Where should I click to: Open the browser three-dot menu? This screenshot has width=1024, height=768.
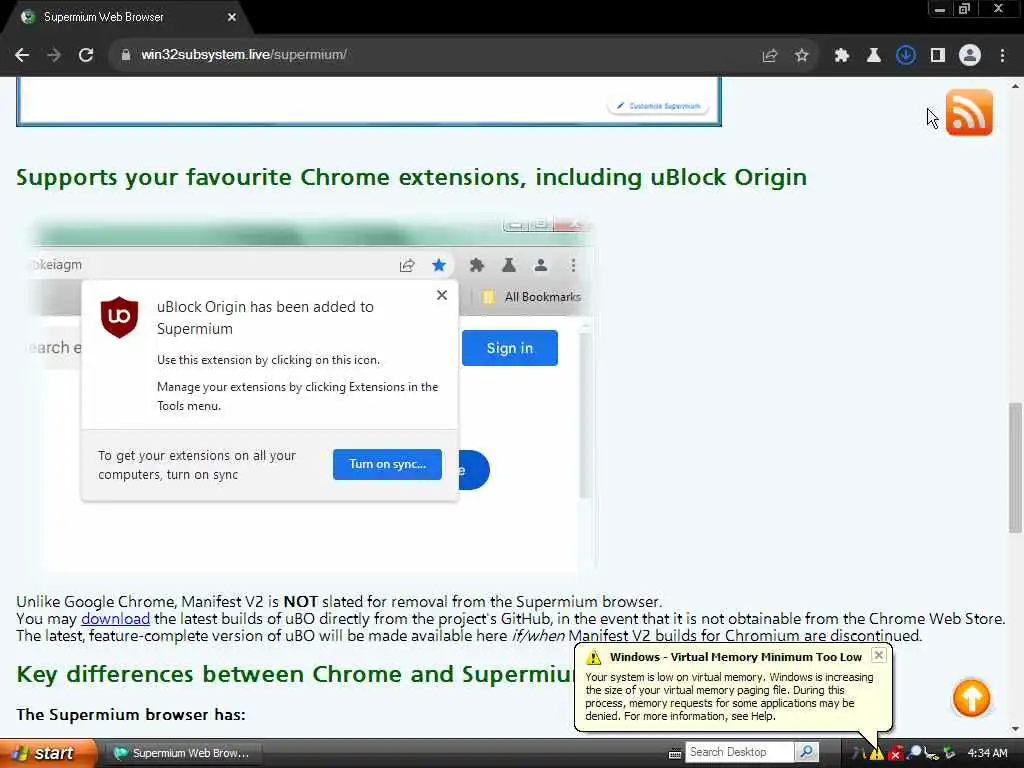1002,56
